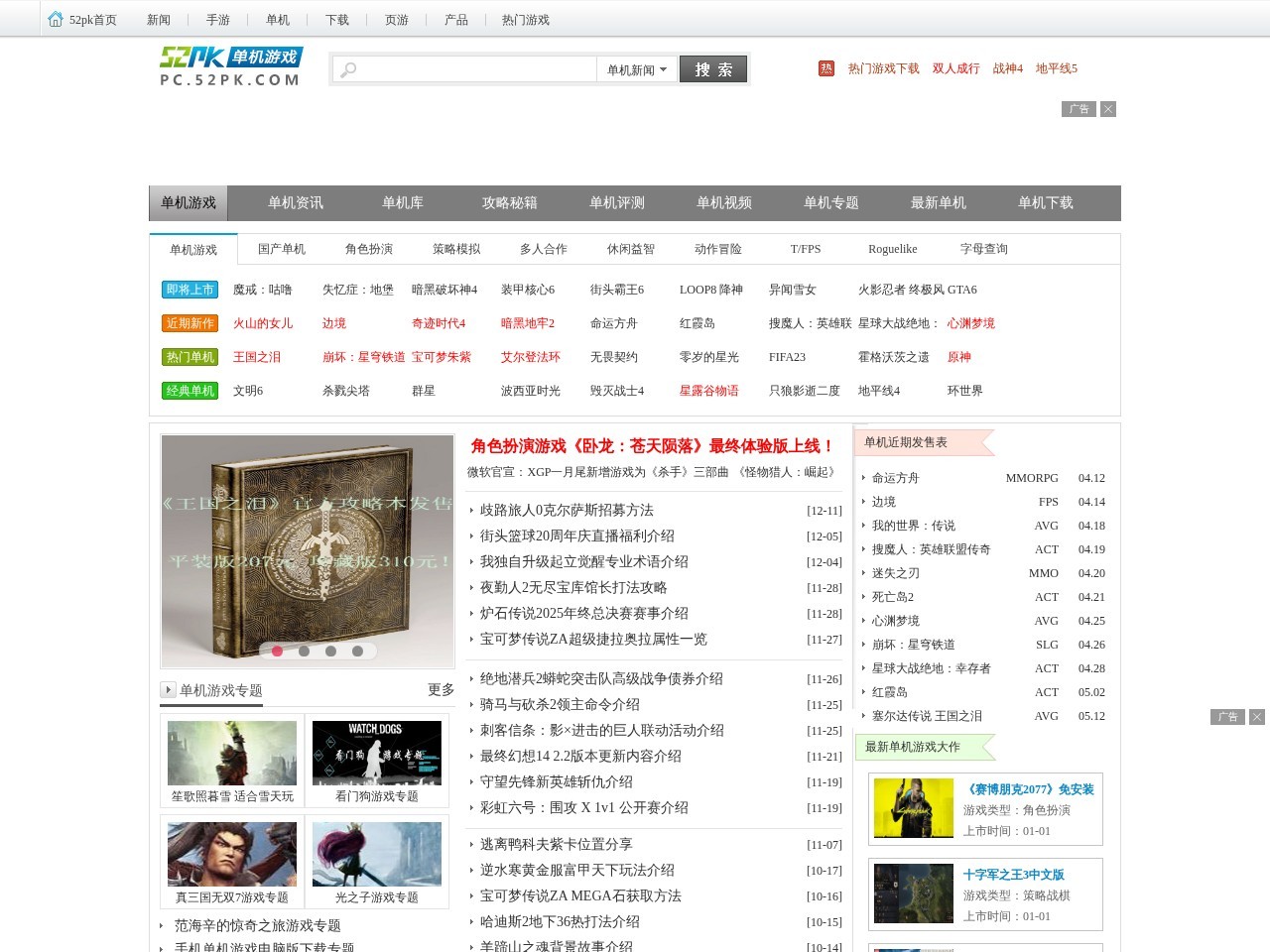1270x952 pixels.
Task: Click the magnifier icon in search box
Action: pos(347,69)
